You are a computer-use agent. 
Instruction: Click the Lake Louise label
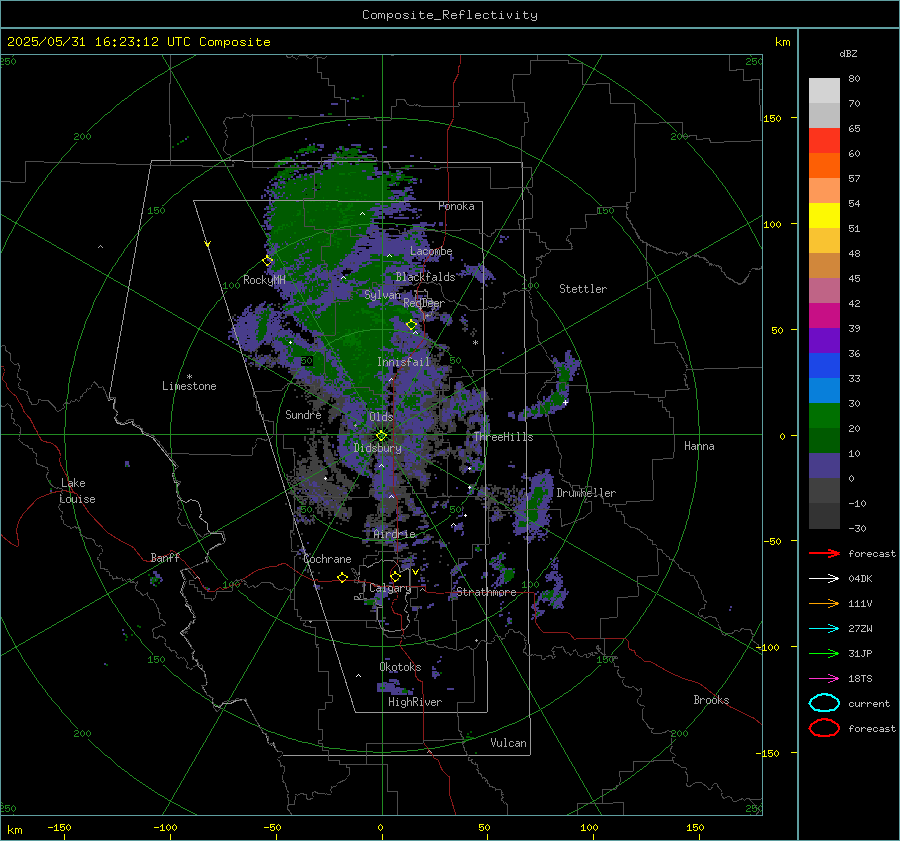point(77,491)
